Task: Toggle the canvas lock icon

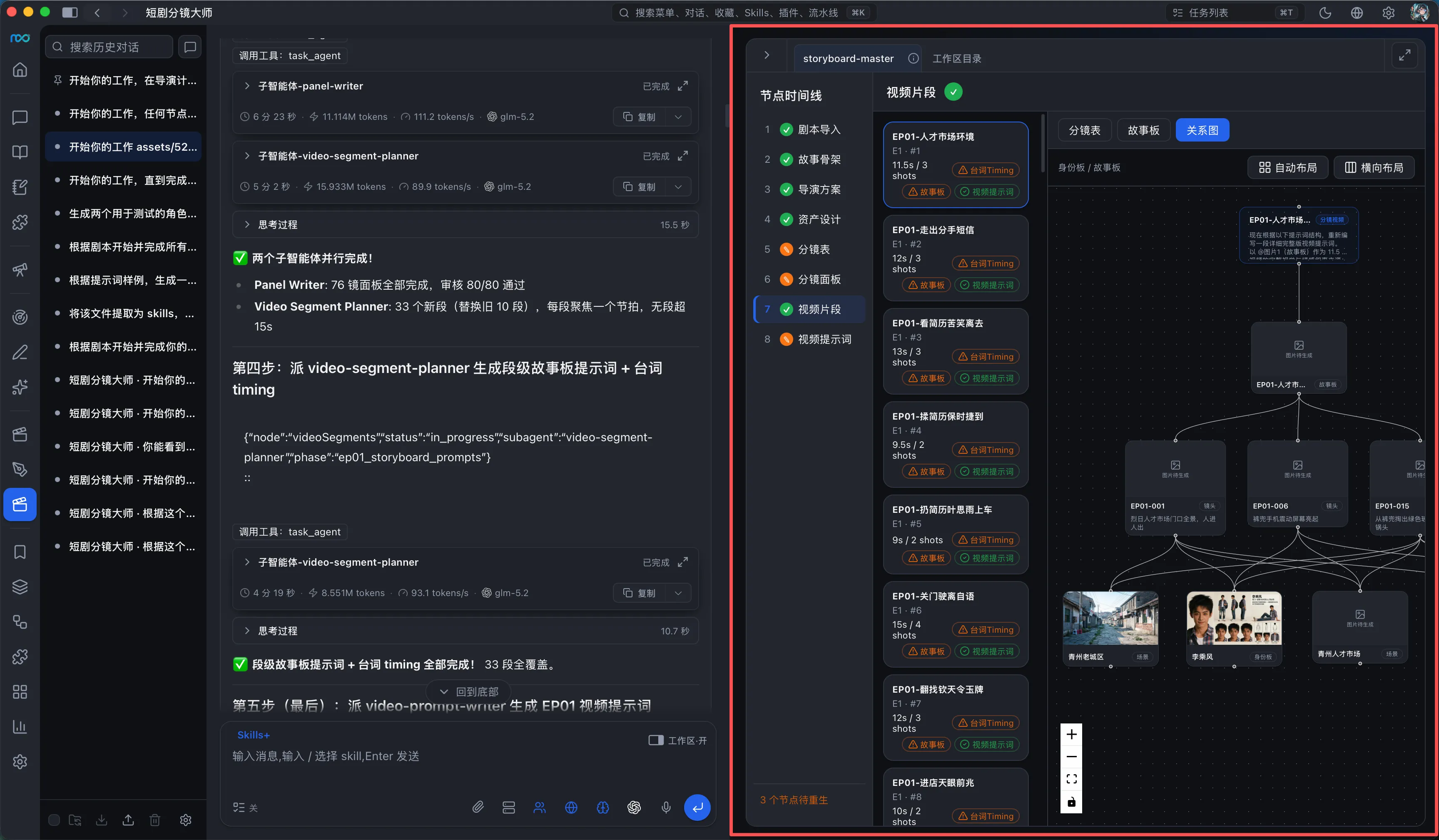Action: pyautogui.click(x=1071, y=802)
